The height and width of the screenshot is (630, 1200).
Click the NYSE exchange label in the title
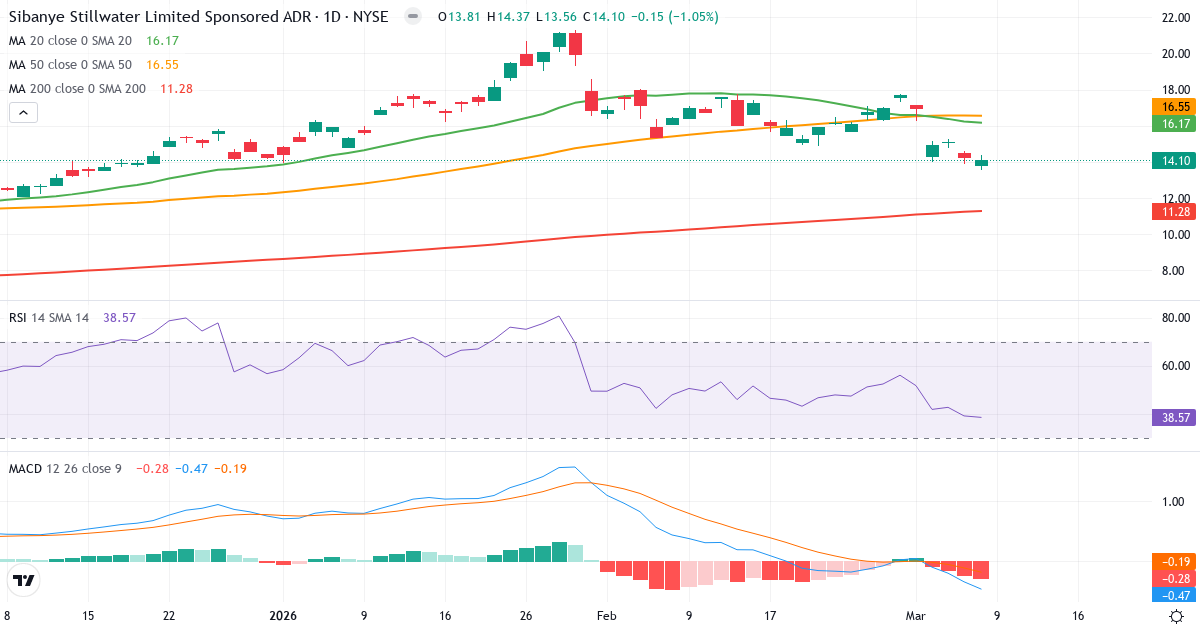pyautogui.click(x=370, y=16)
